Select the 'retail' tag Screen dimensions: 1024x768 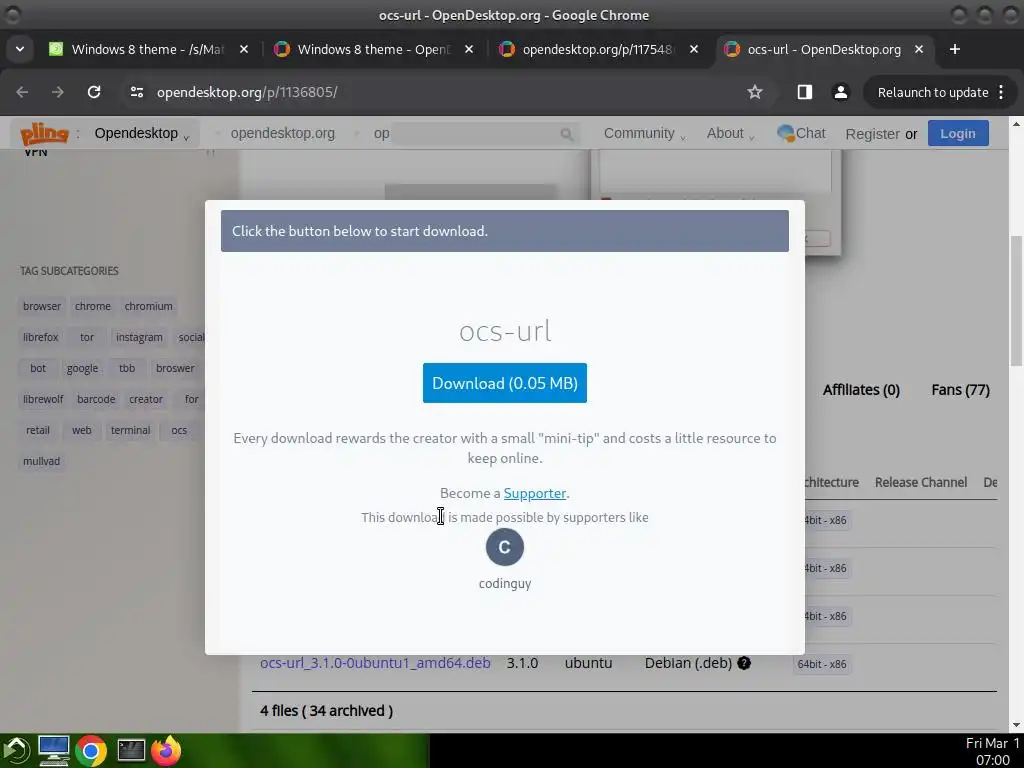pos(38,430)
